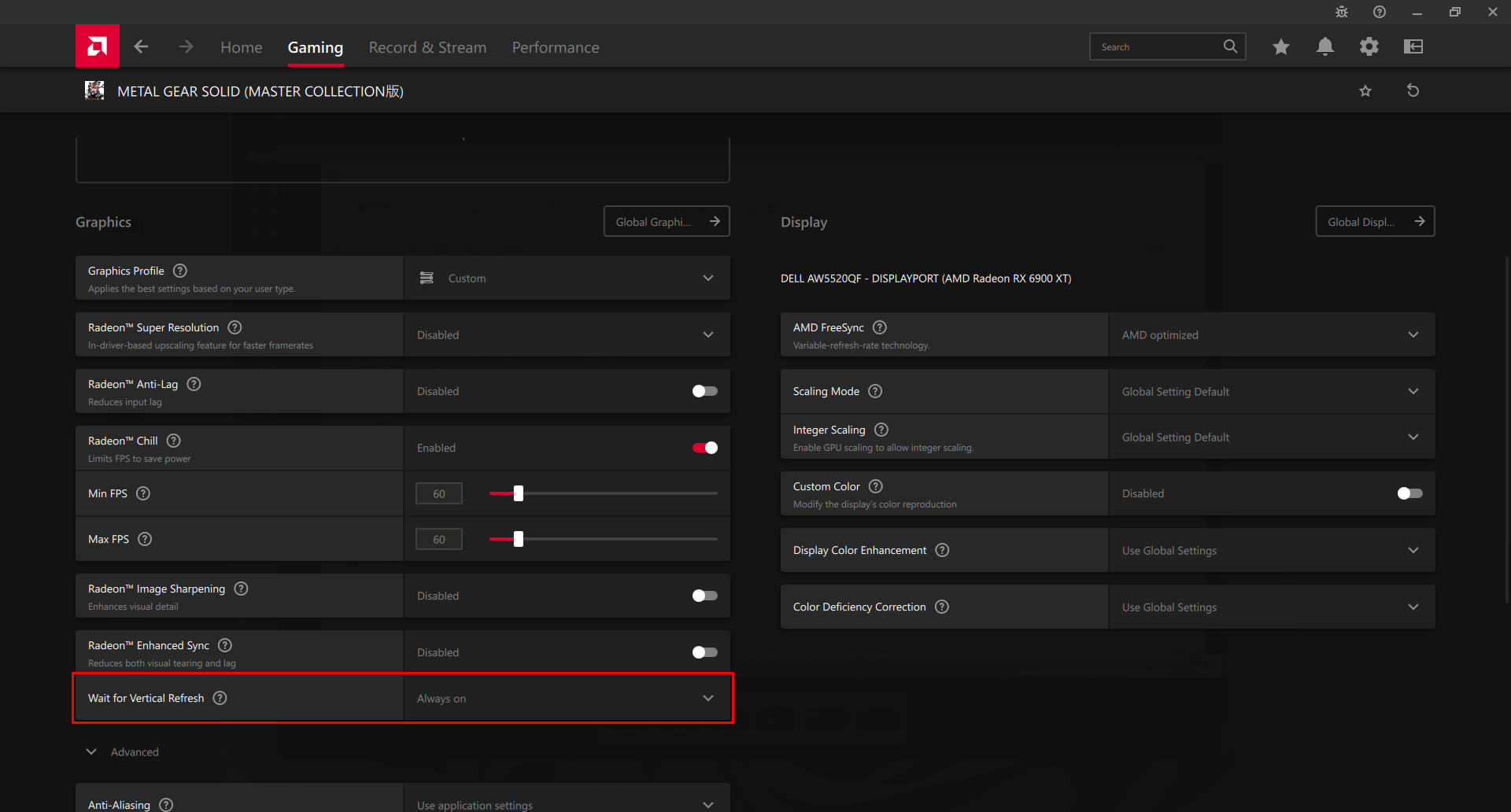
Task: Select the Gaming tab
Action: 315,47
